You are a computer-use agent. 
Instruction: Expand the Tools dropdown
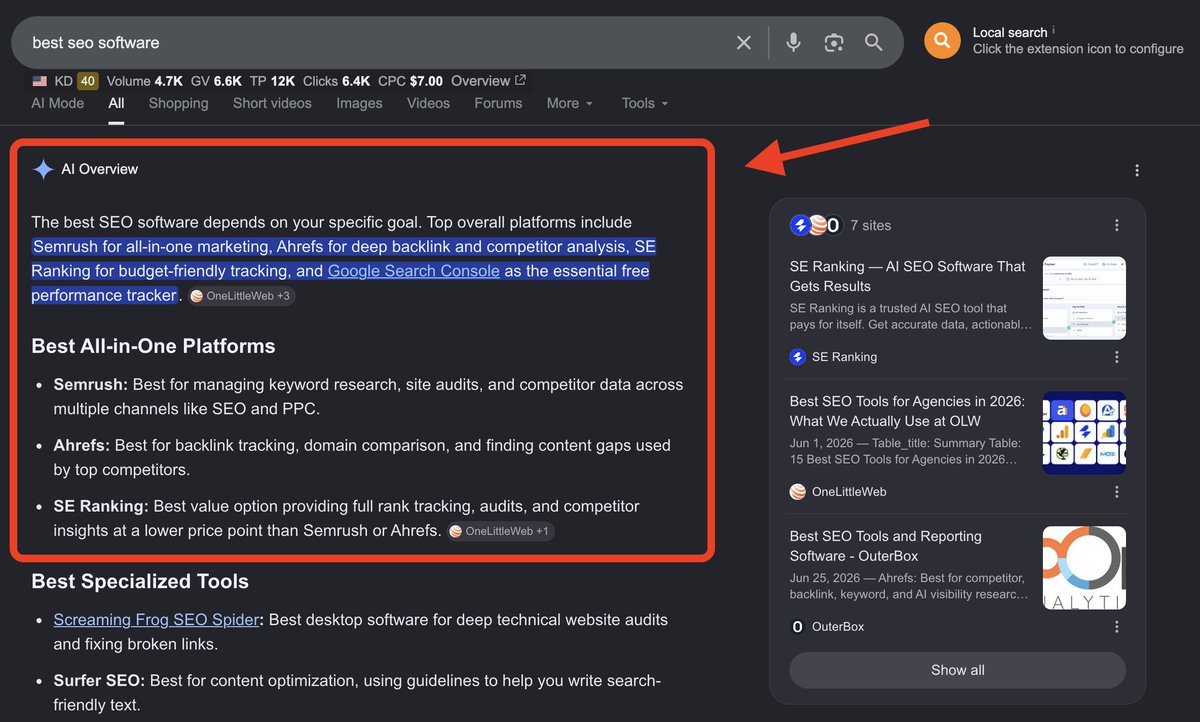click(645, 103)
